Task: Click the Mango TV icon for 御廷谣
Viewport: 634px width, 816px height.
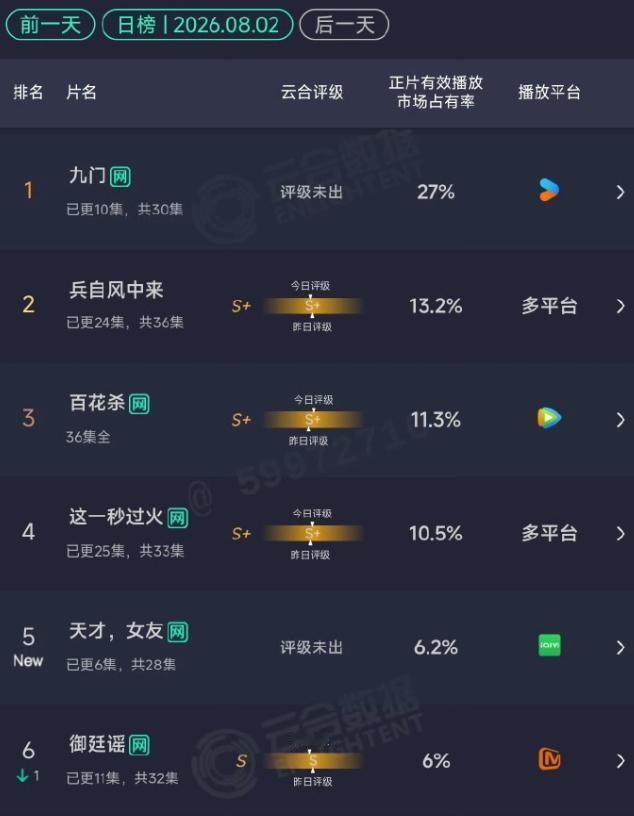Action: point(549,759)
